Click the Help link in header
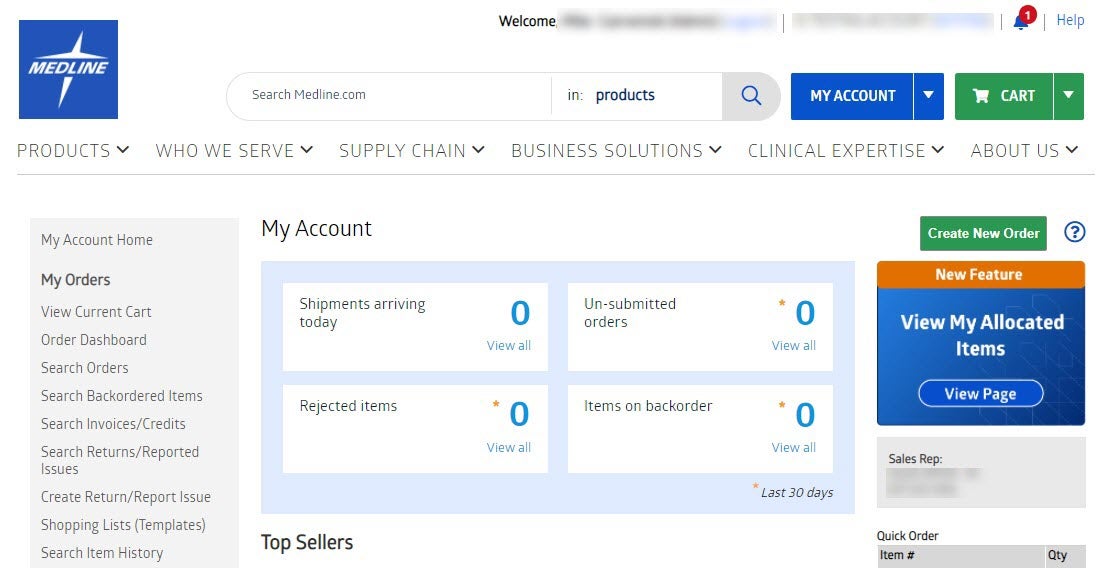 coord(1070,20)
